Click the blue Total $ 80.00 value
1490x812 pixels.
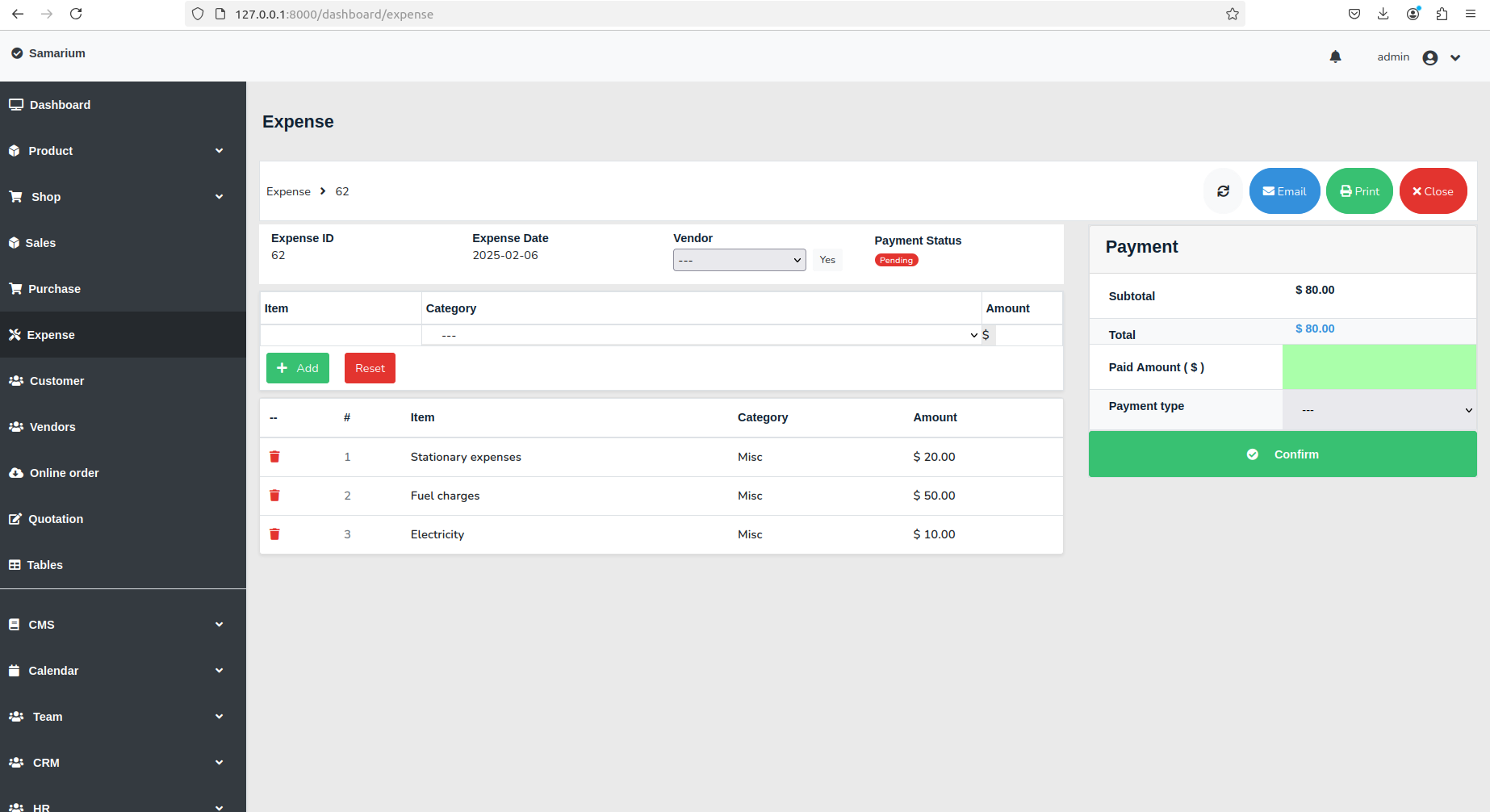[x=1315, y=329]
